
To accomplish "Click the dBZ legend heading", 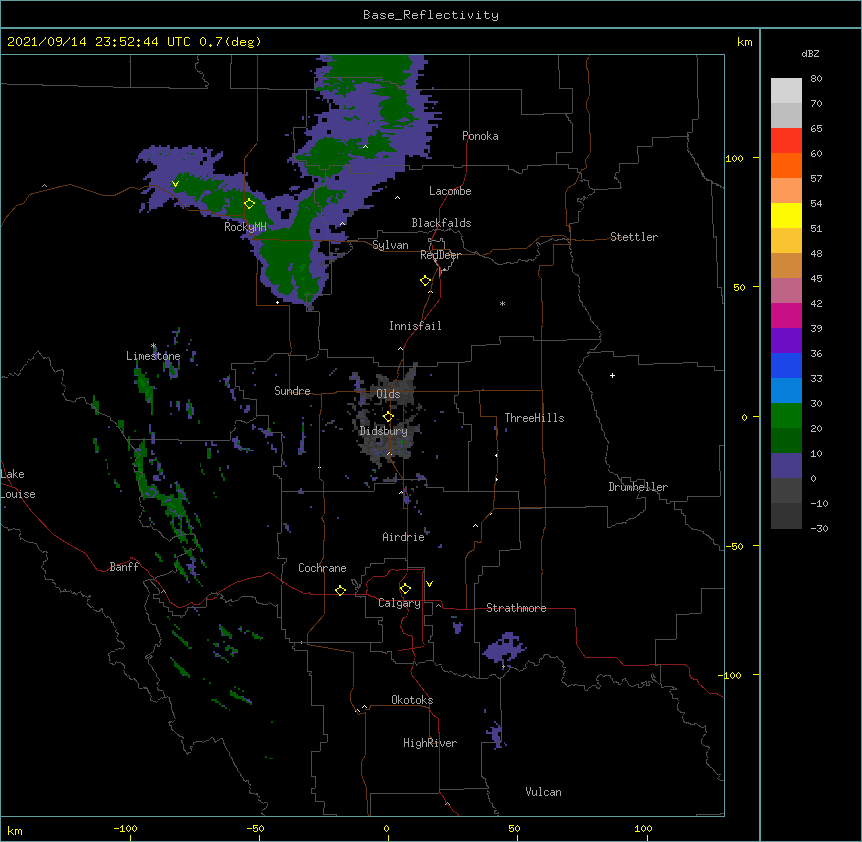I will tap(810, 53).
